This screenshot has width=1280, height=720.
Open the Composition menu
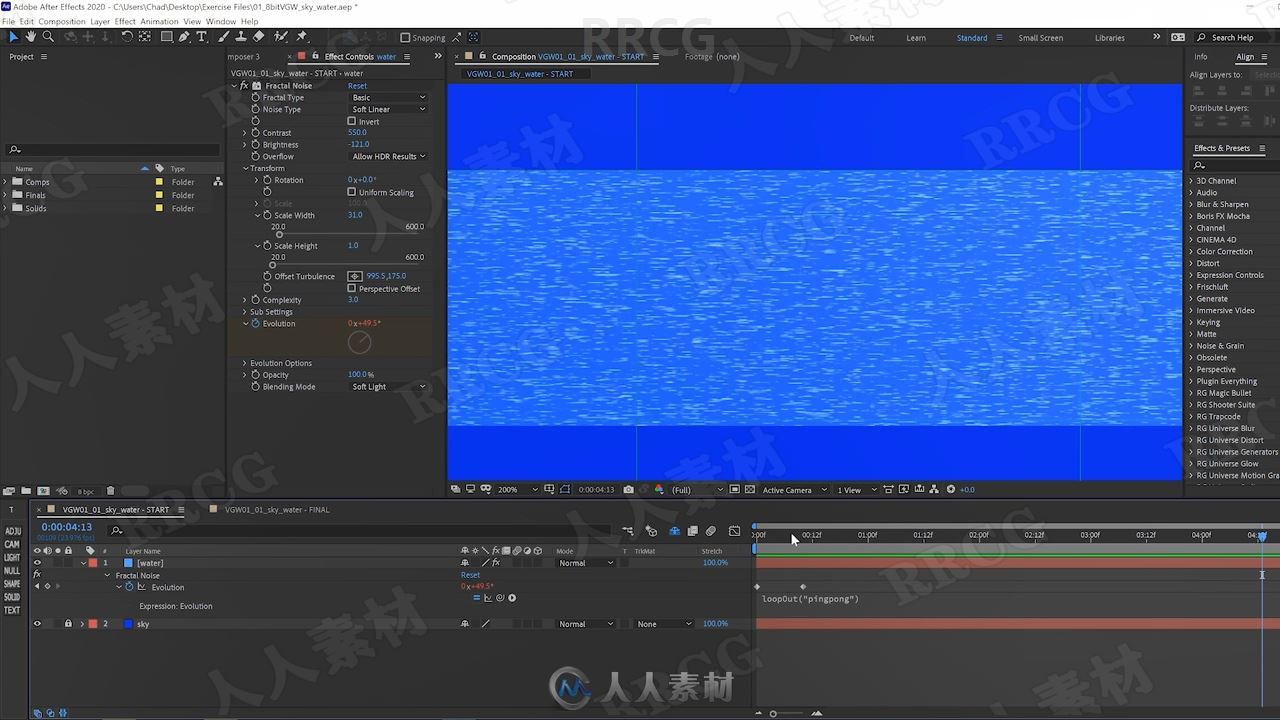(x=62, y=21)
